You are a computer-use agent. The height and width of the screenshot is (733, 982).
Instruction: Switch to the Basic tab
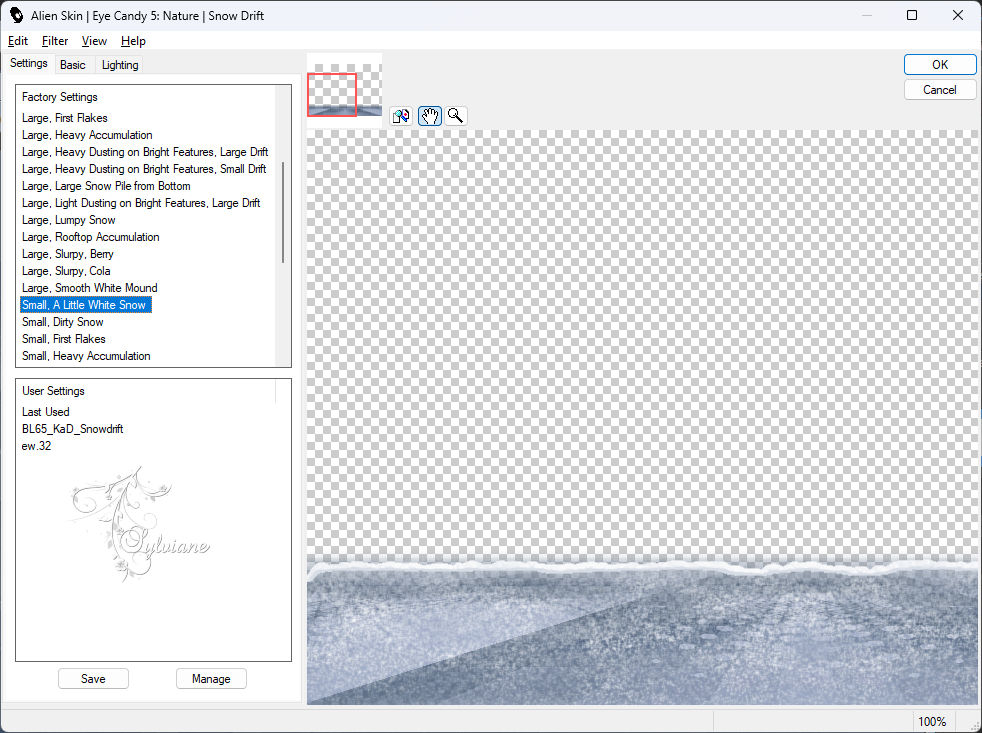[73, 65]
